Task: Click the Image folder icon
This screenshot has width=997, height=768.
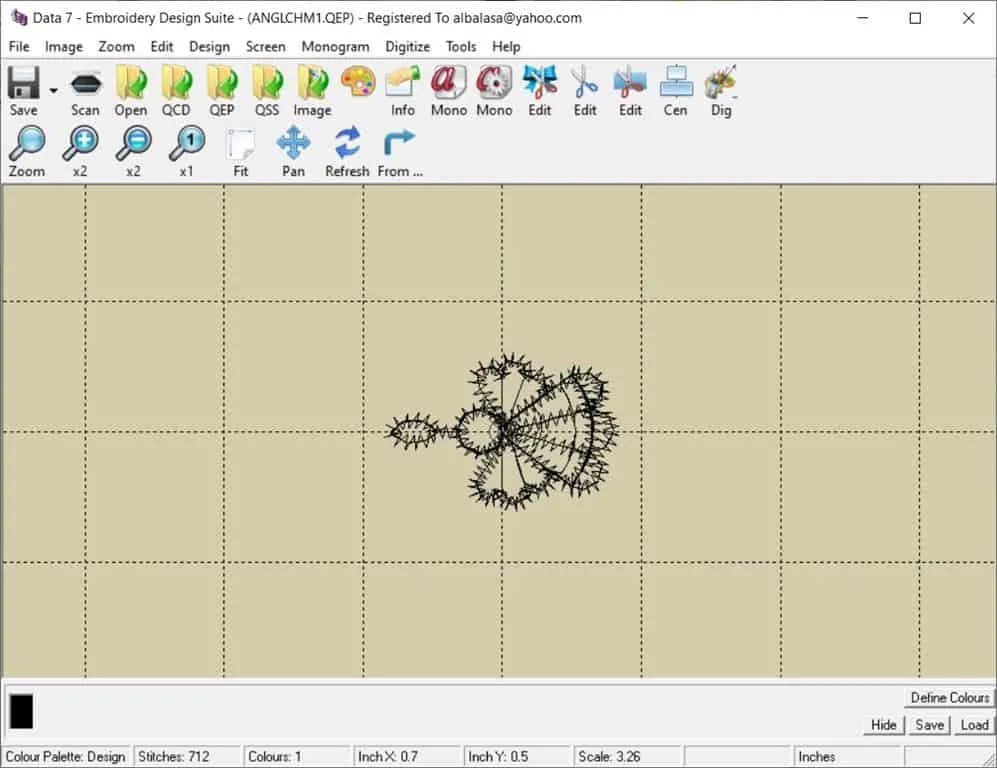Action: pos(313,83)
